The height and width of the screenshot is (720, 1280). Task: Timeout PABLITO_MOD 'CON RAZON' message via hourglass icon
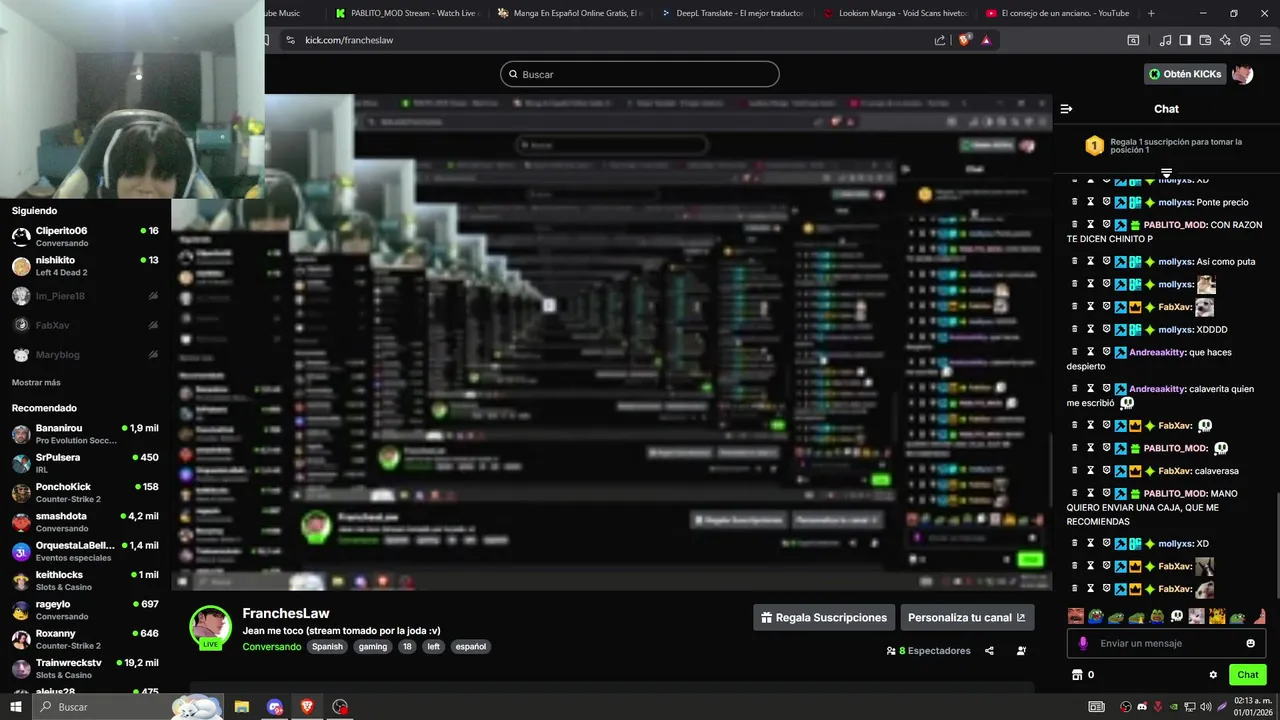click(1091, 225)
